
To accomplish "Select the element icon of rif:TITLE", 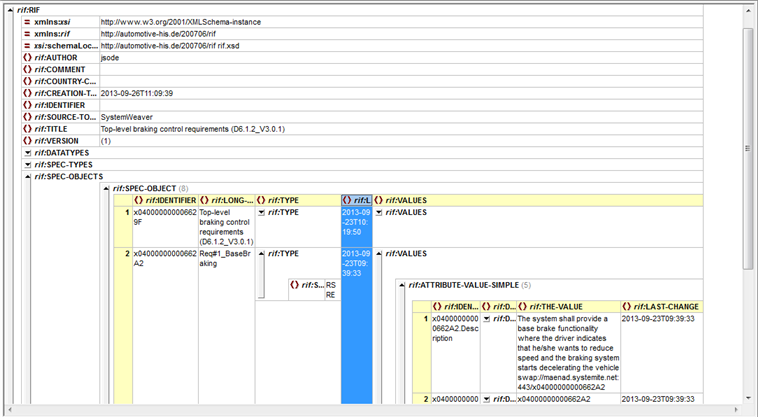I will (x=28, y=129).
